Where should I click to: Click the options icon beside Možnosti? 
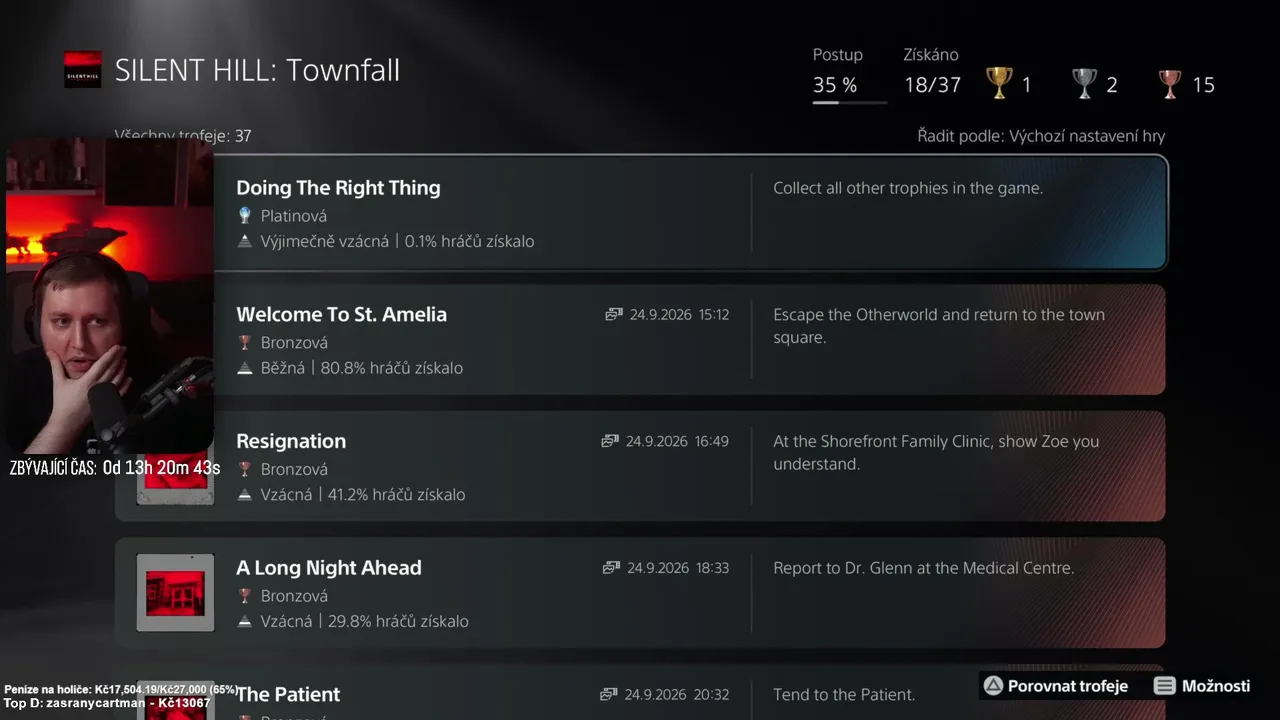pos(1164,686)
